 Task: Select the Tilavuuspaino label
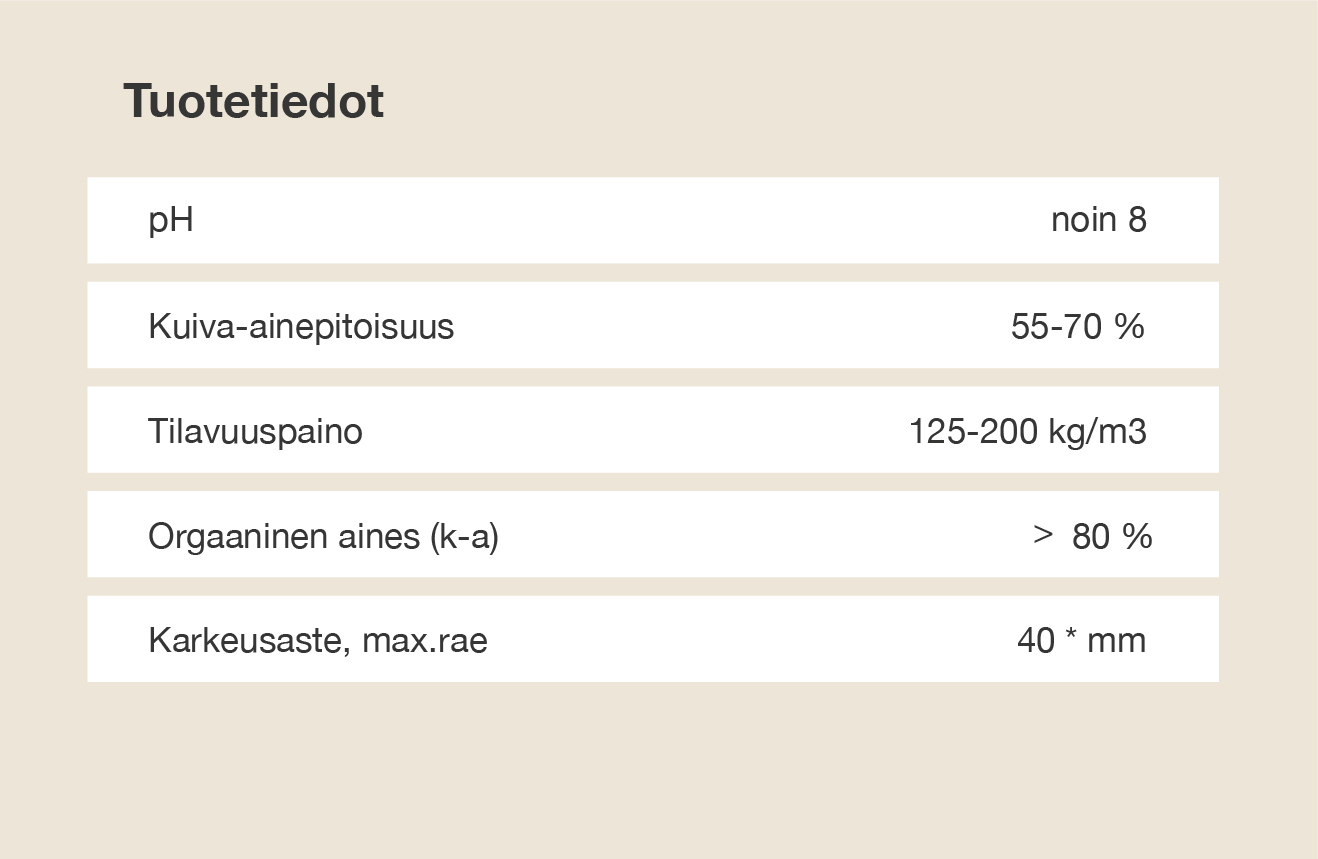[x=255, y=431]
